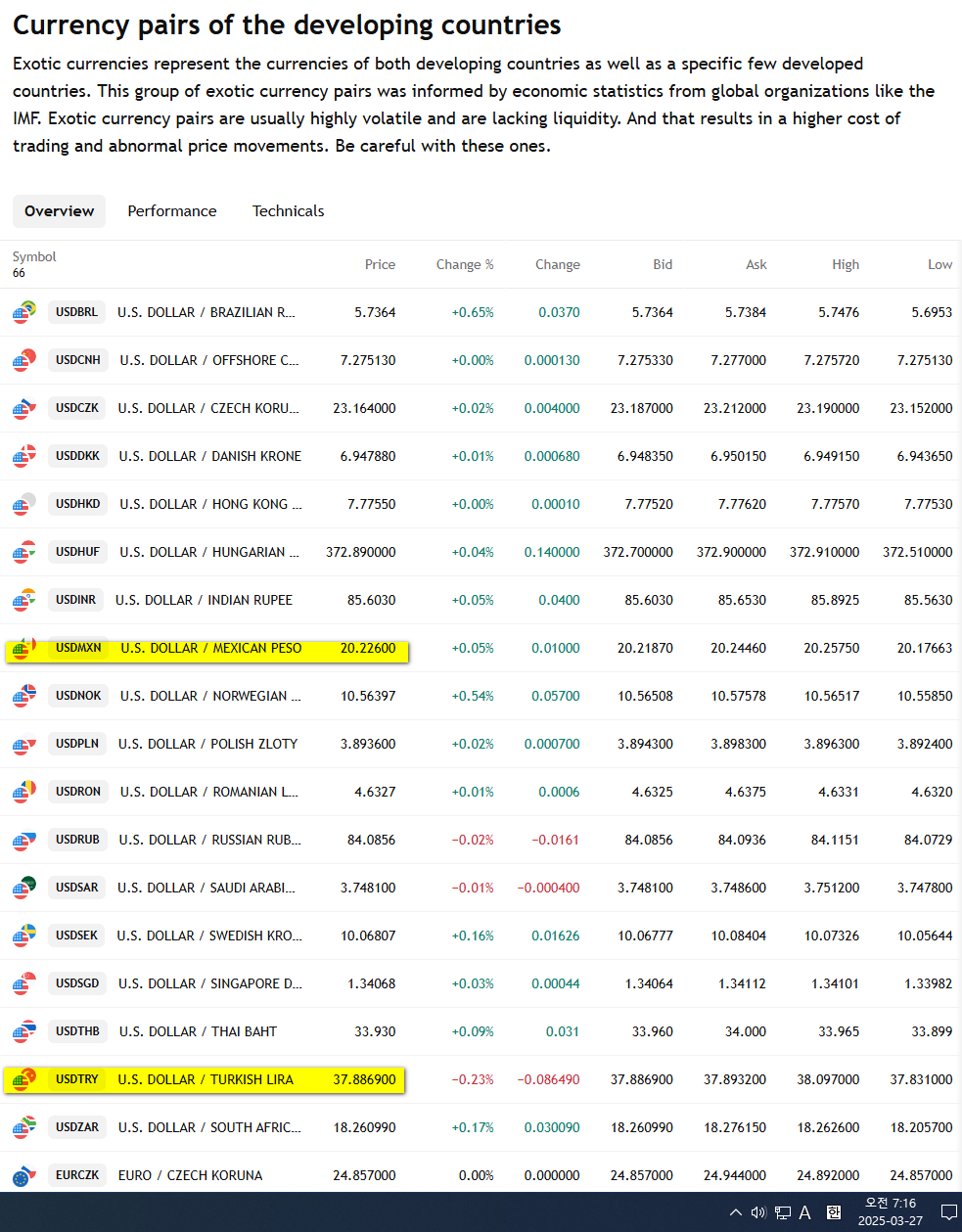The image size is (962, 1232).
Task: Select the Overview tab
Action: point(60,211)
